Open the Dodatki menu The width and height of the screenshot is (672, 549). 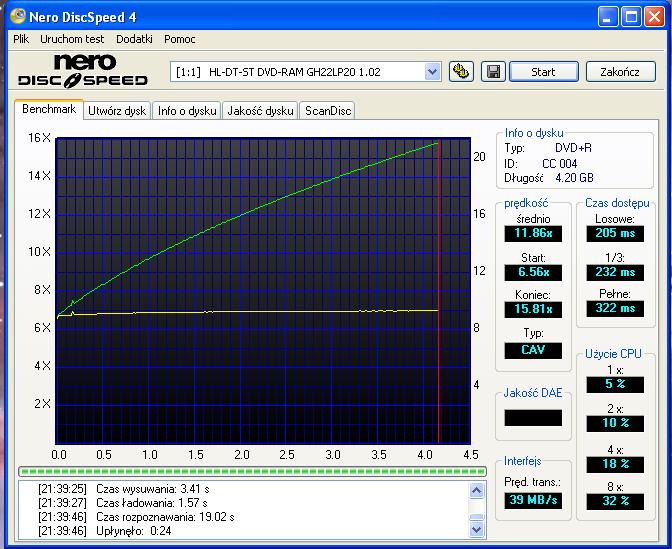click(134, 39)
